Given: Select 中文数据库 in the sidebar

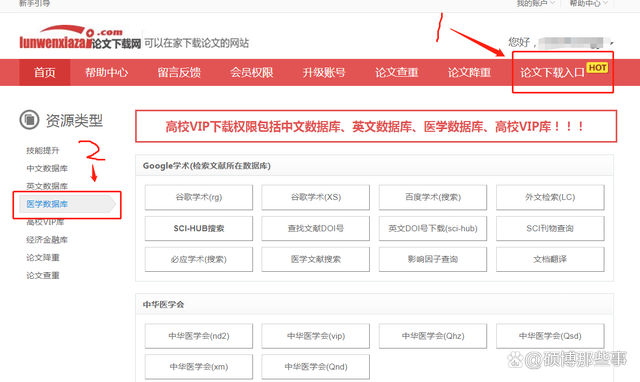Looking at the screenshot, I should 47,168.
